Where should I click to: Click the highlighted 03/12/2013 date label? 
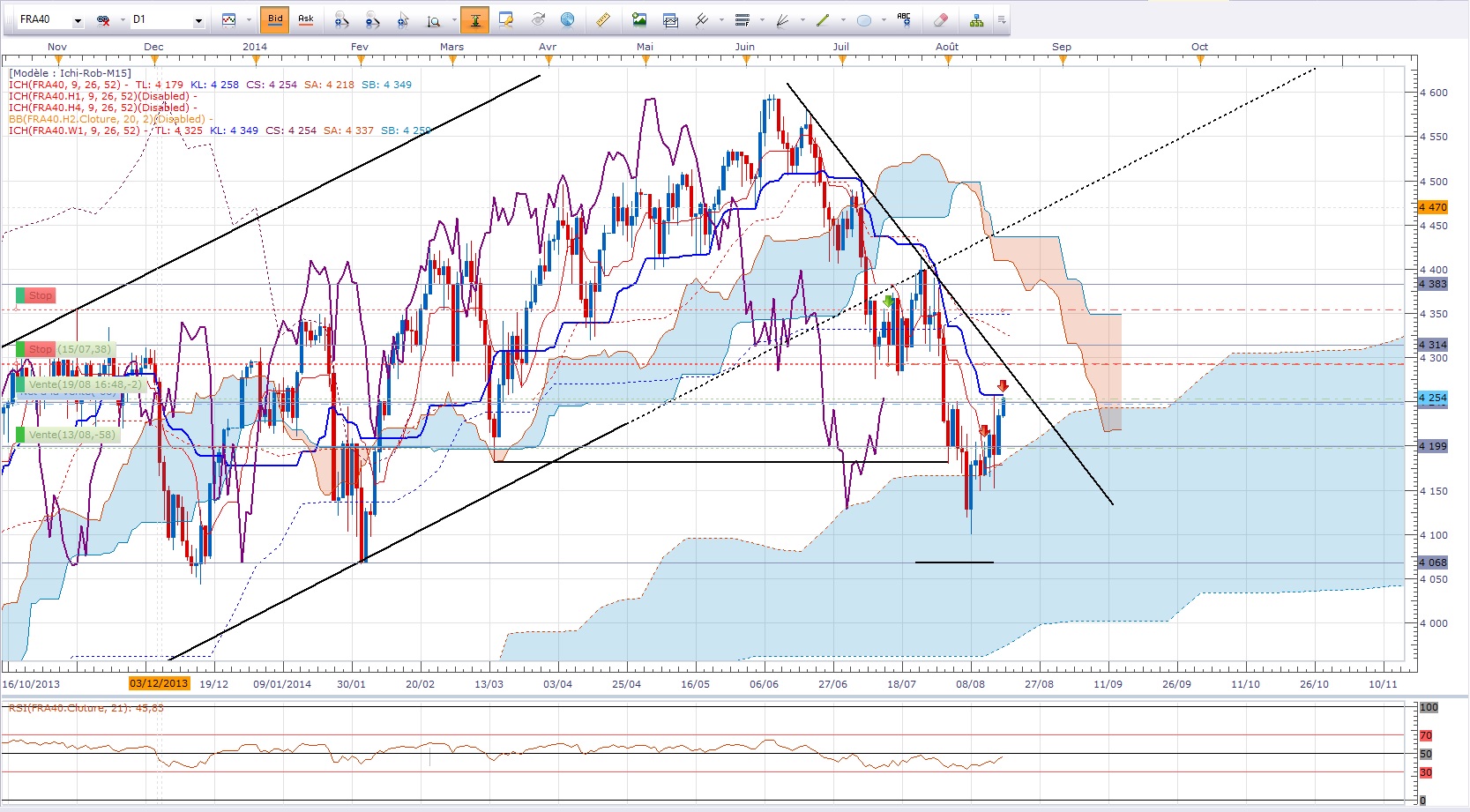(159, 683)
